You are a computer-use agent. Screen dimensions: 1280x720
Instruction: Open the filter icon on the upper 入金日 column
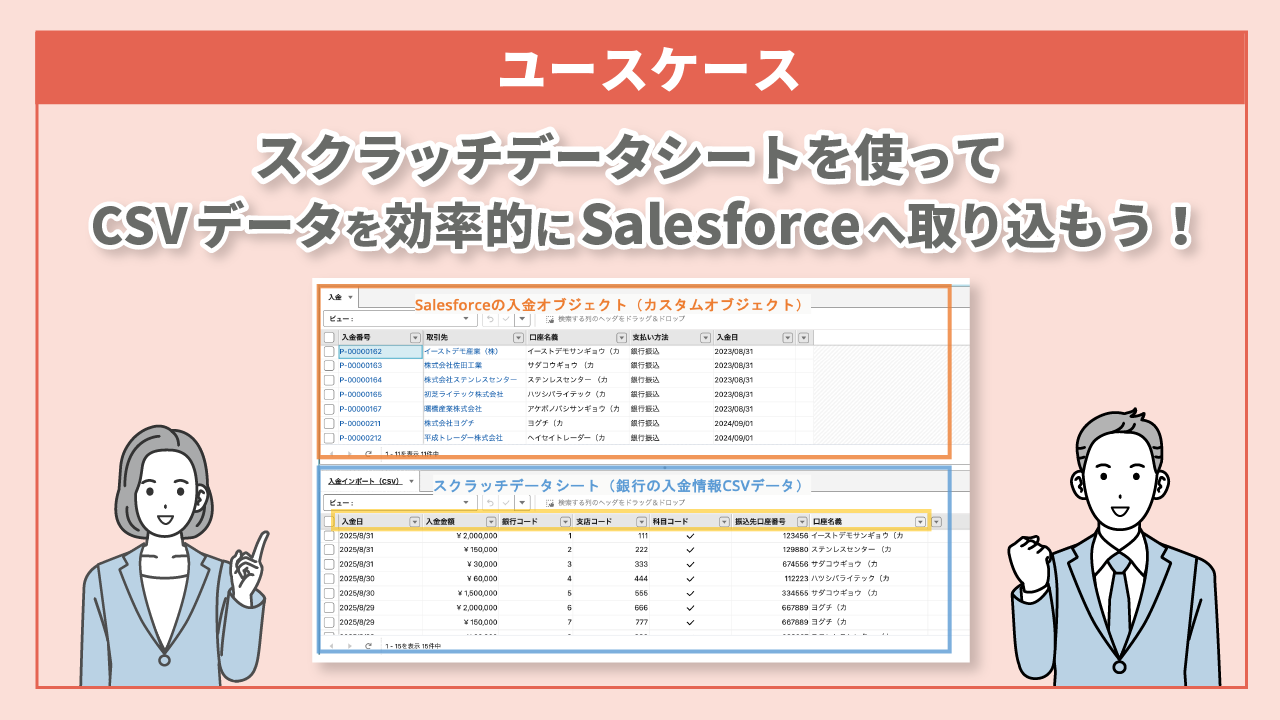(x=787, y=338)
